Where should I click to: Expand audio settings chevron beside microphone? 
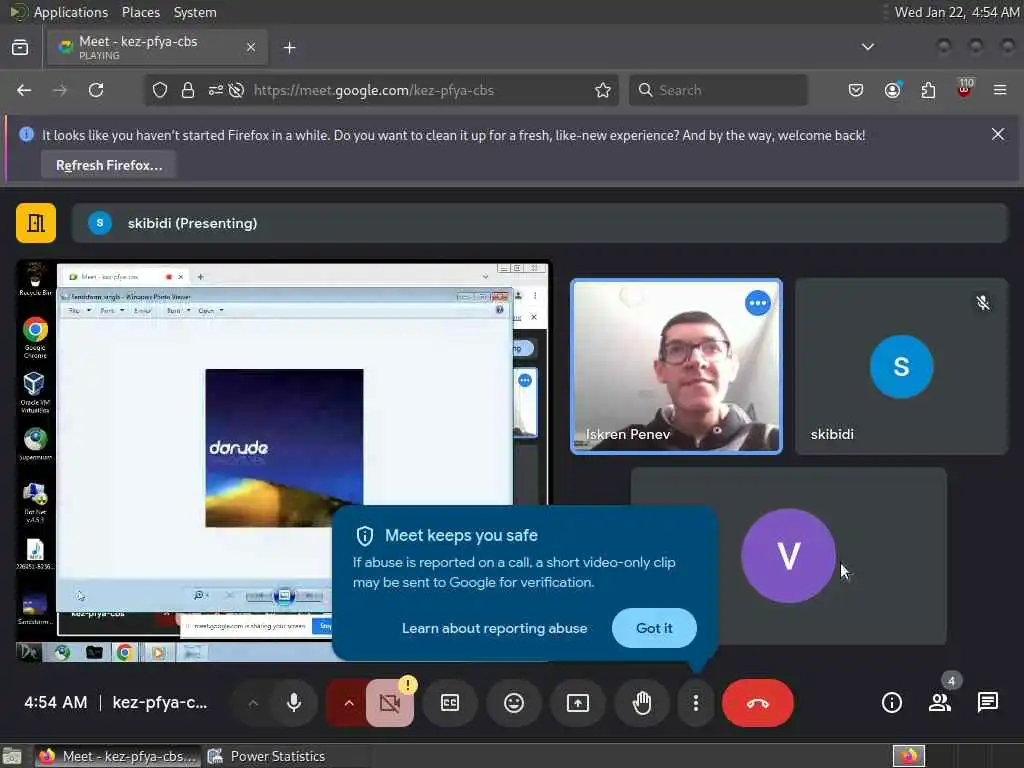253,703
